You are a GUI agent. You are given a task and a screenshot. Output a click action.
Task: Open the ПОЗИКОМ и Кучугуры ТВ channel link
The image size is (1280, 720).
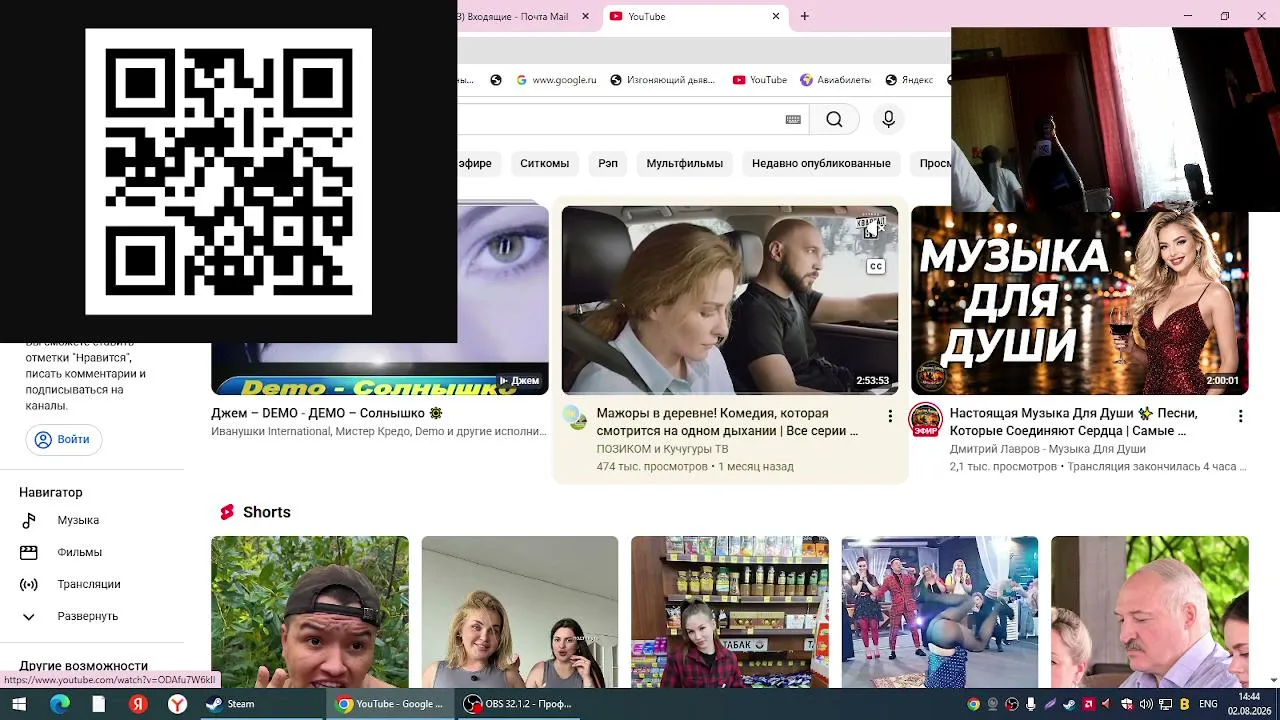[662, 449]
